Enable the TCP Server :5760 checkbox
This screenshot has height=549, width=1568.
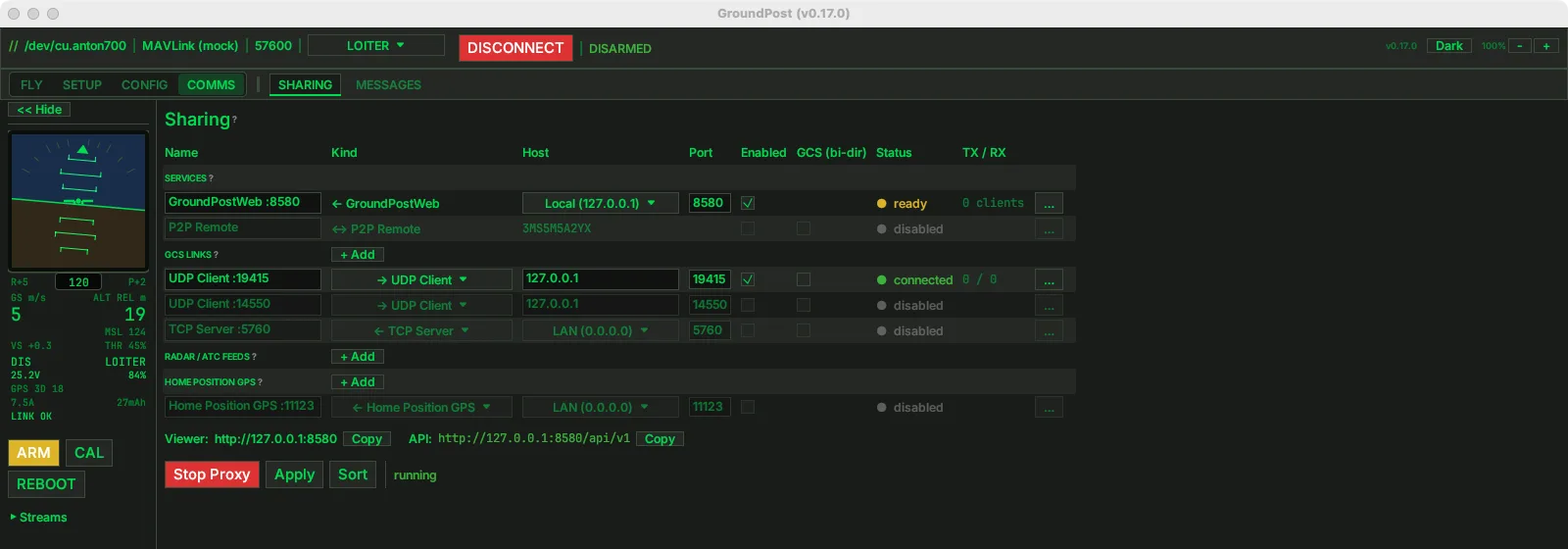click(x=748, y=330)
